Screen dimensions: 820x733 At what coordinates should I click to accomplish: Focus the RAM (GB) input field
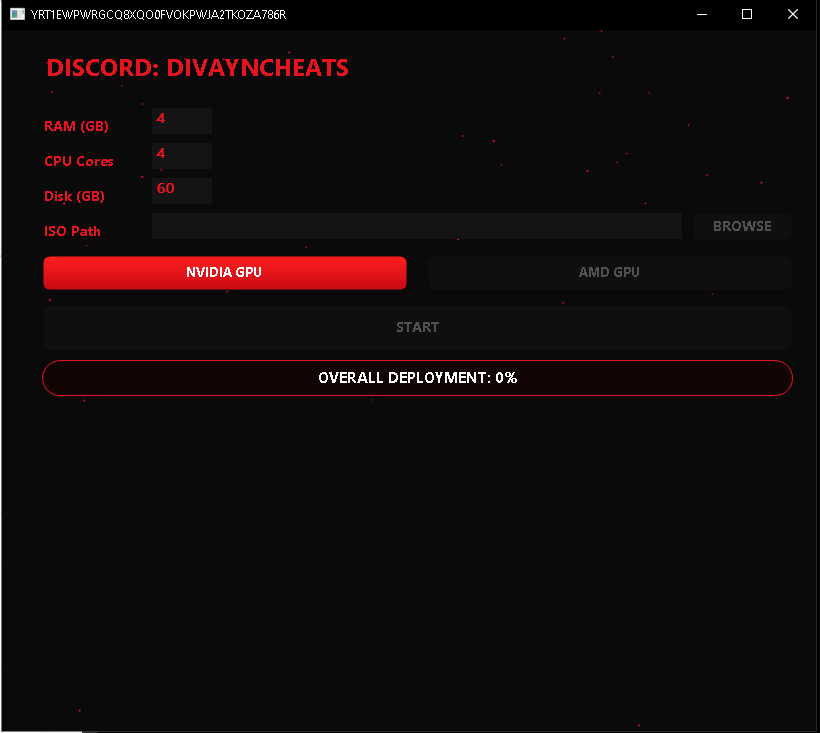[x=181, y=121]
